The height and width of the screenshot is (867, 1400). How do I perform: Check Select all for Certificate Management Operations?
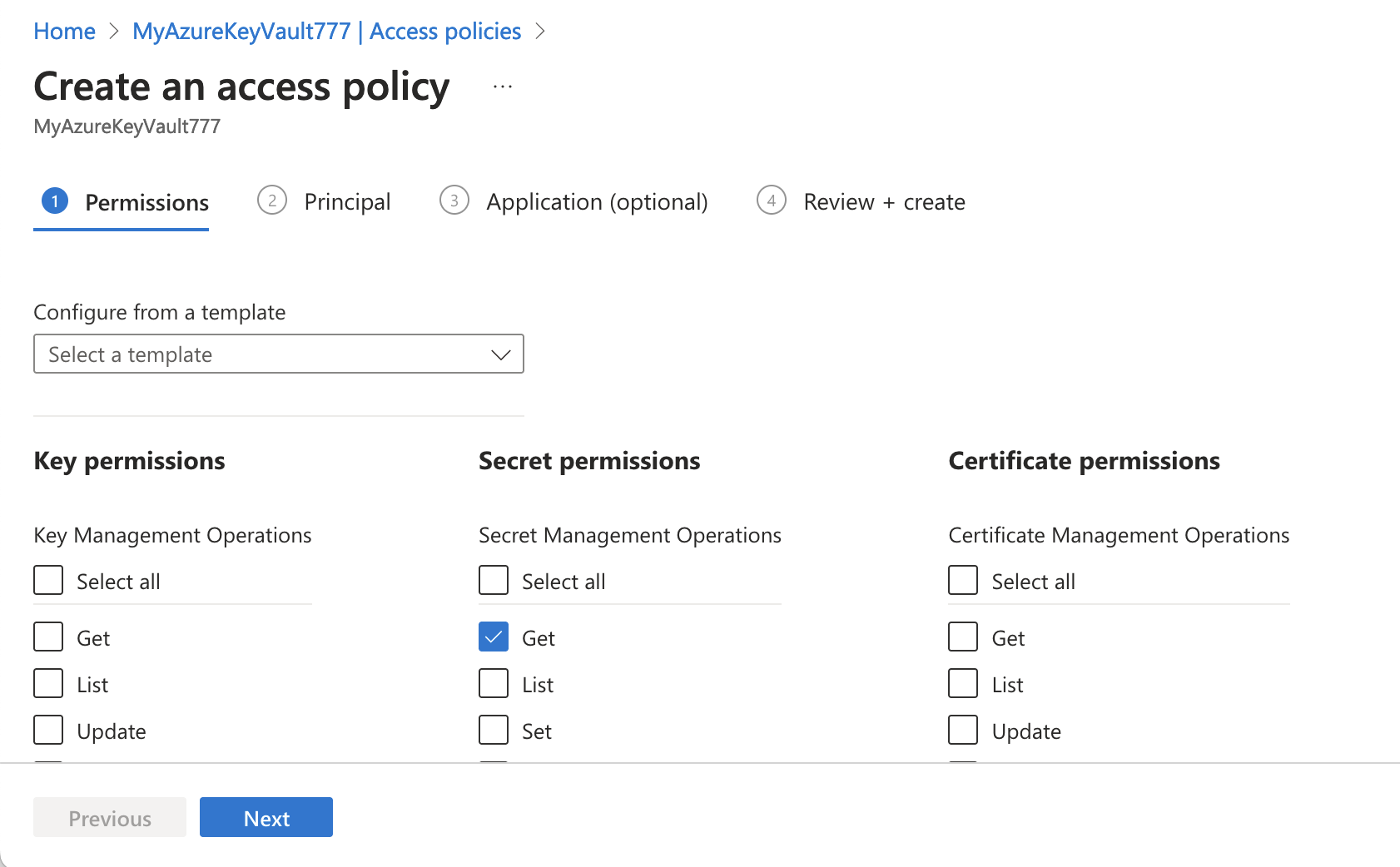[963, 580]
